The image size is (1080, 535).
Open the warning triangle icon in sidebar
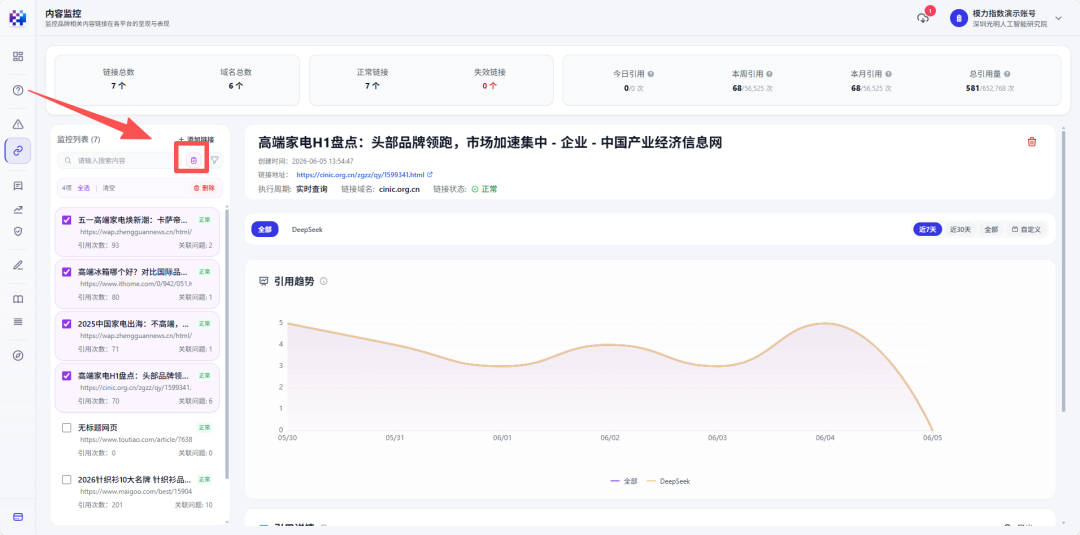[x=18, y=124]
